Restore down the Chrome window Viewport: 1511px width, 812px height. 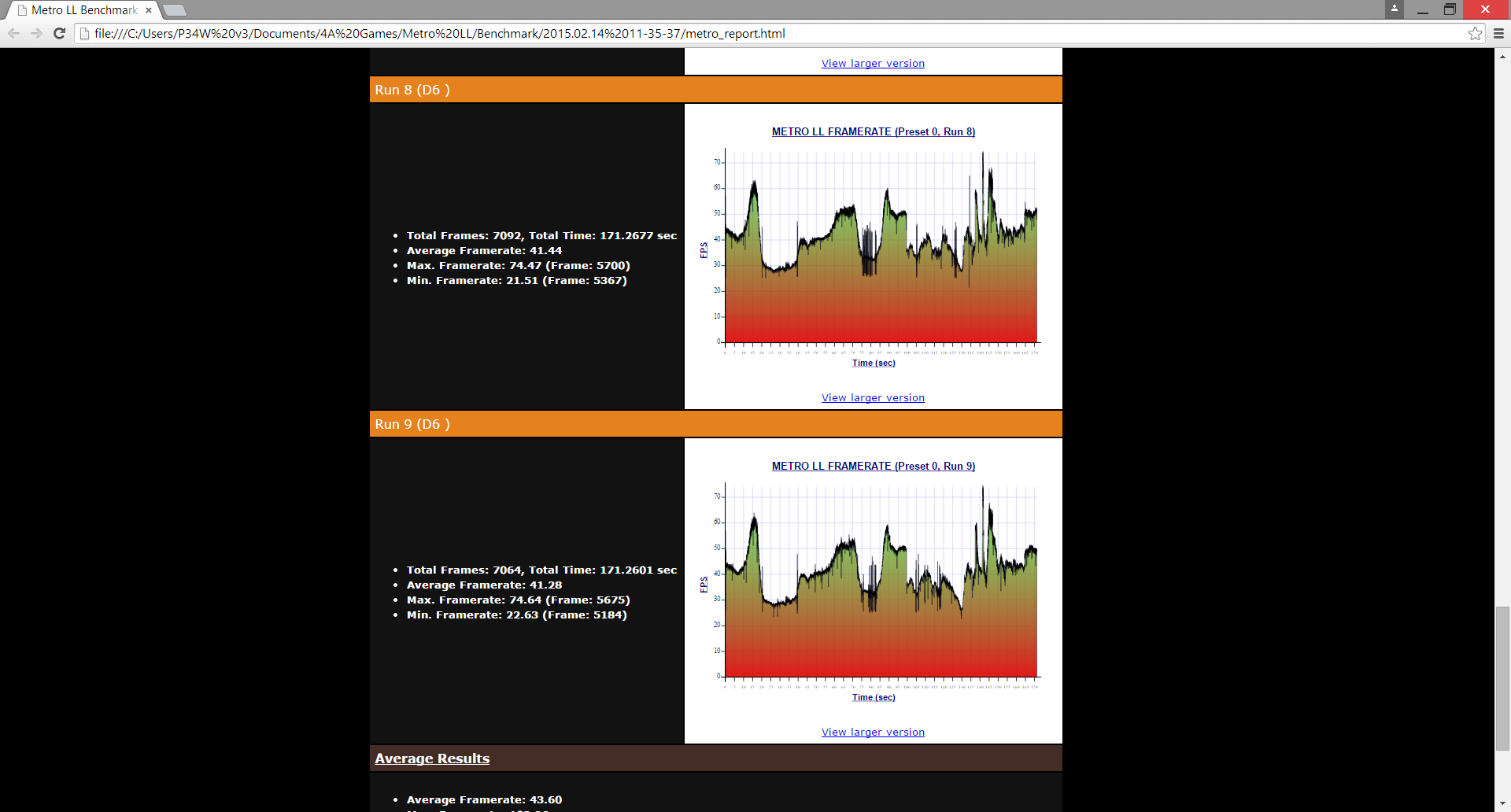(x=1450, y=9)
